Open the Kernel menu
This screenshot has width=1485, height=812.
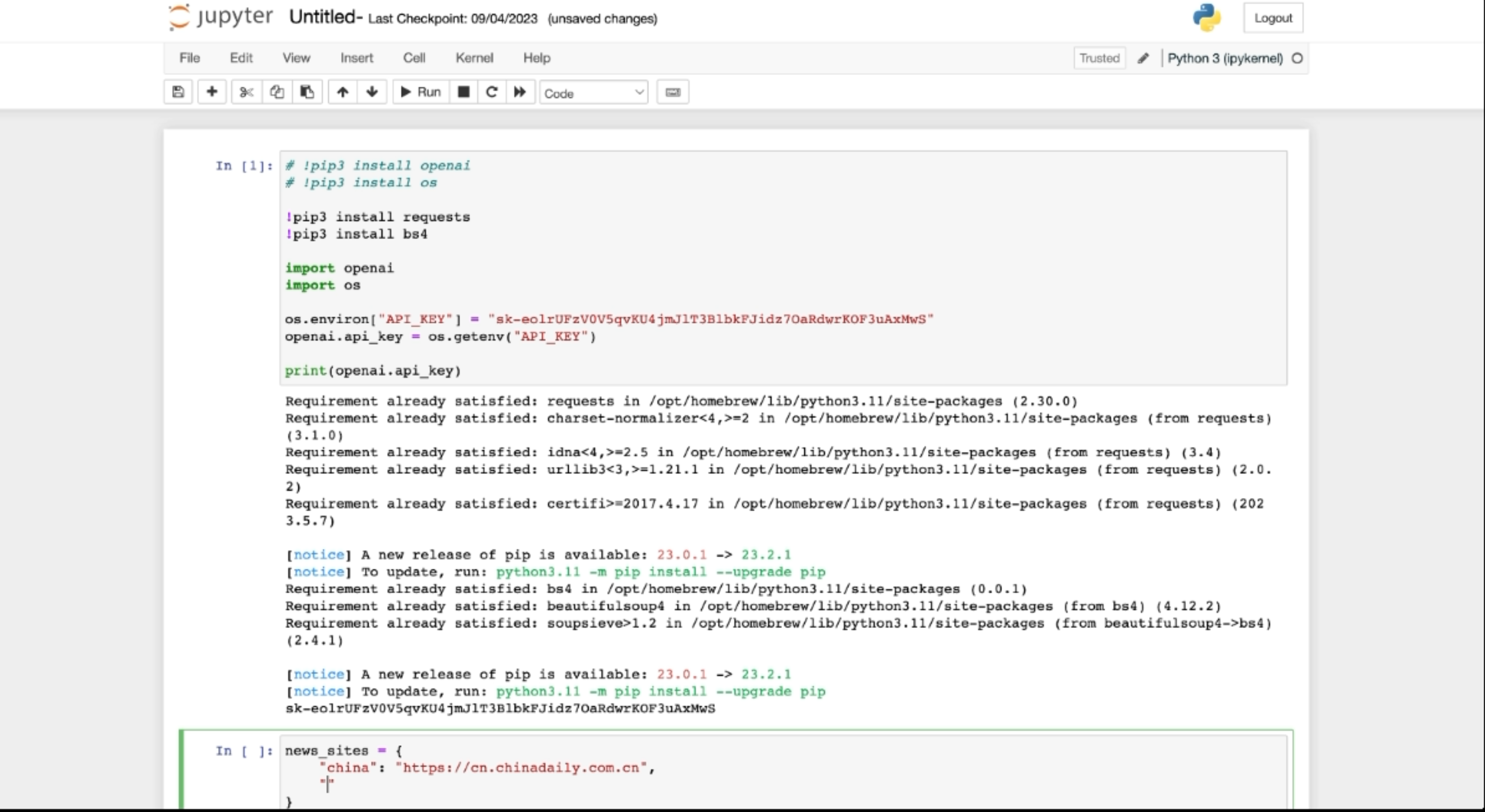pyautogui.click(x=474, y=58)
